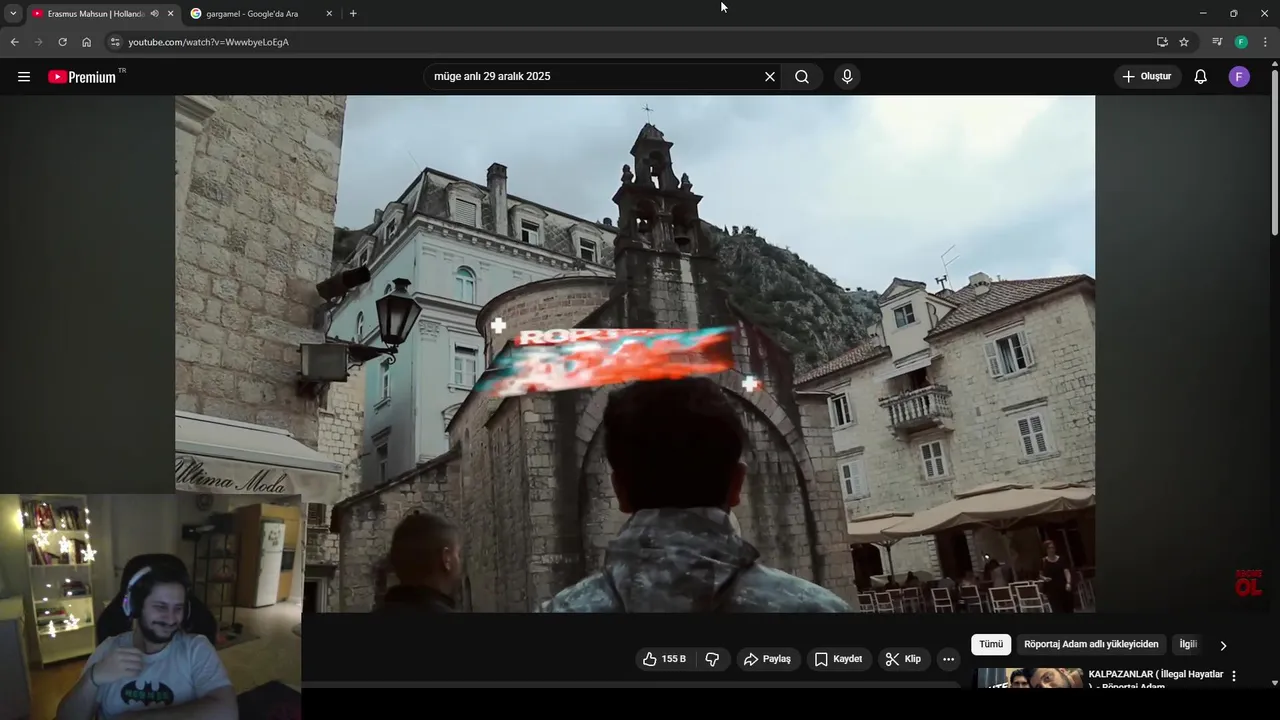Open the Chrome three-dot menu
Viewport: 1280px width, 720px height.
(1265, 42)
